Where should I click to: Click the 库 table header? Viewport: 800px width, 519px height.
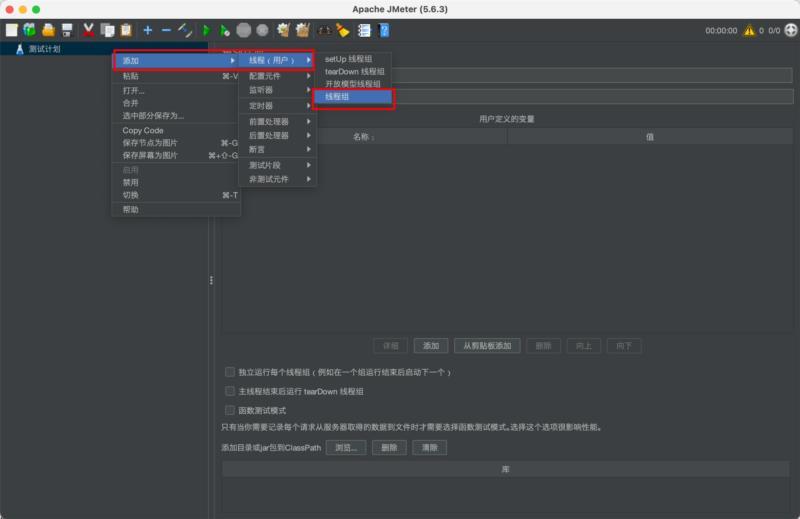pos(506,469)
